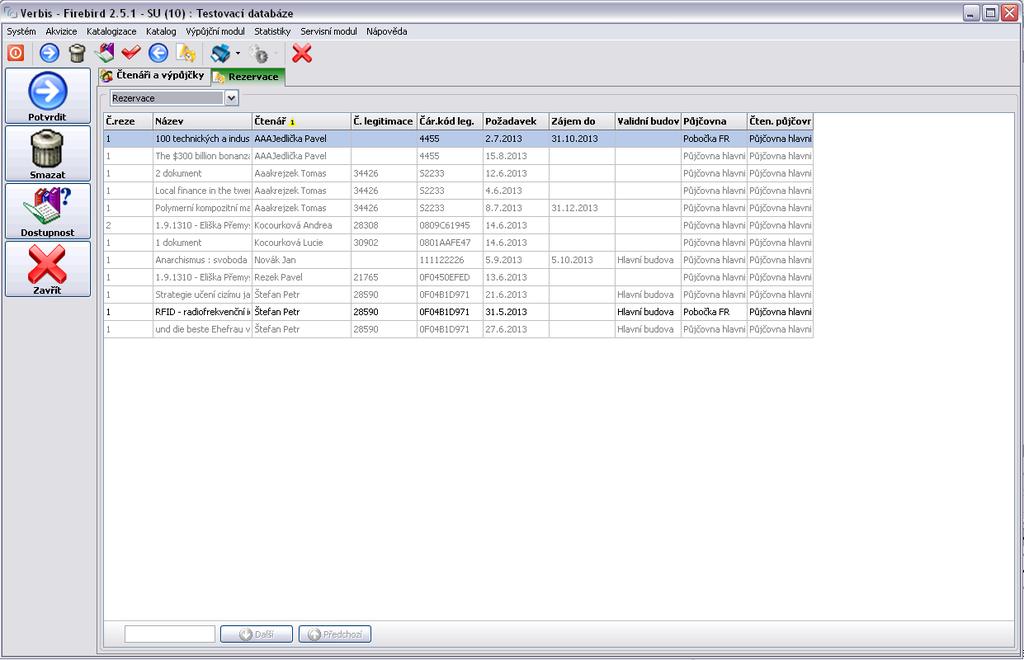Select 'Strategie učení cizímu ja' row
Screen dimensions: 1024x660
[458, 294]
